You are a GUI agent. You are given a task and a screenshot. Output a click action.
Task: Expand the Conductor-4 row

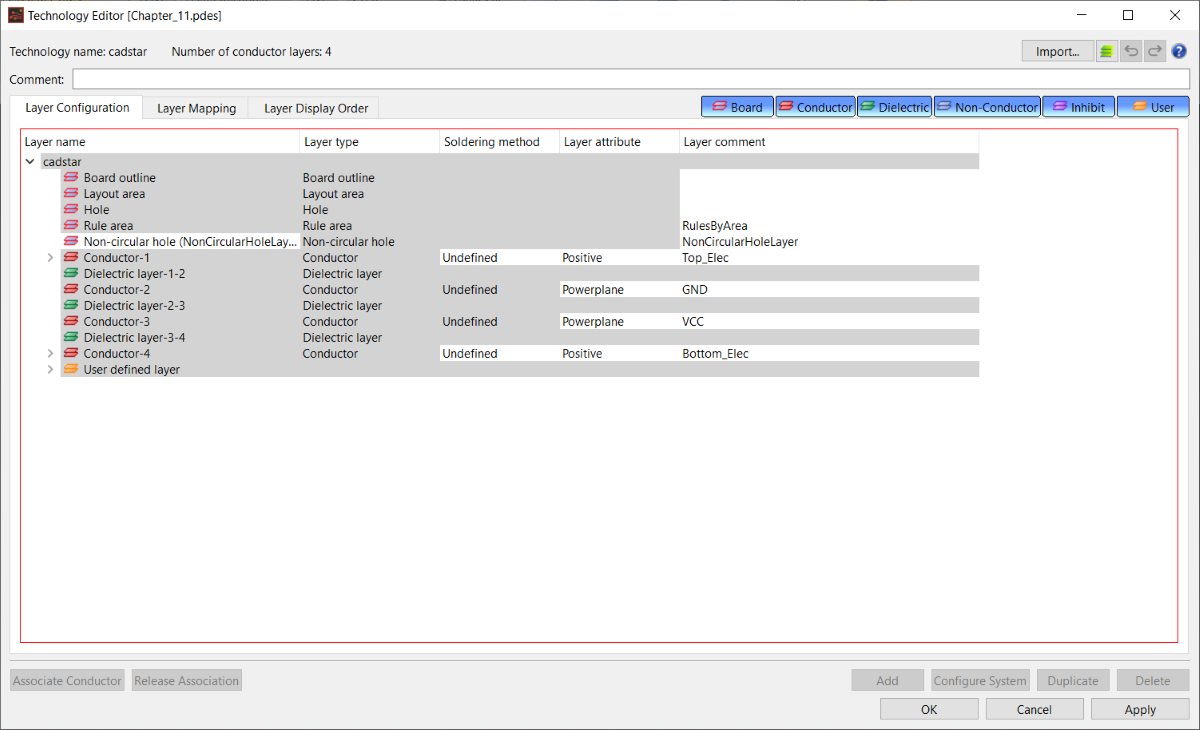(50, 354)
